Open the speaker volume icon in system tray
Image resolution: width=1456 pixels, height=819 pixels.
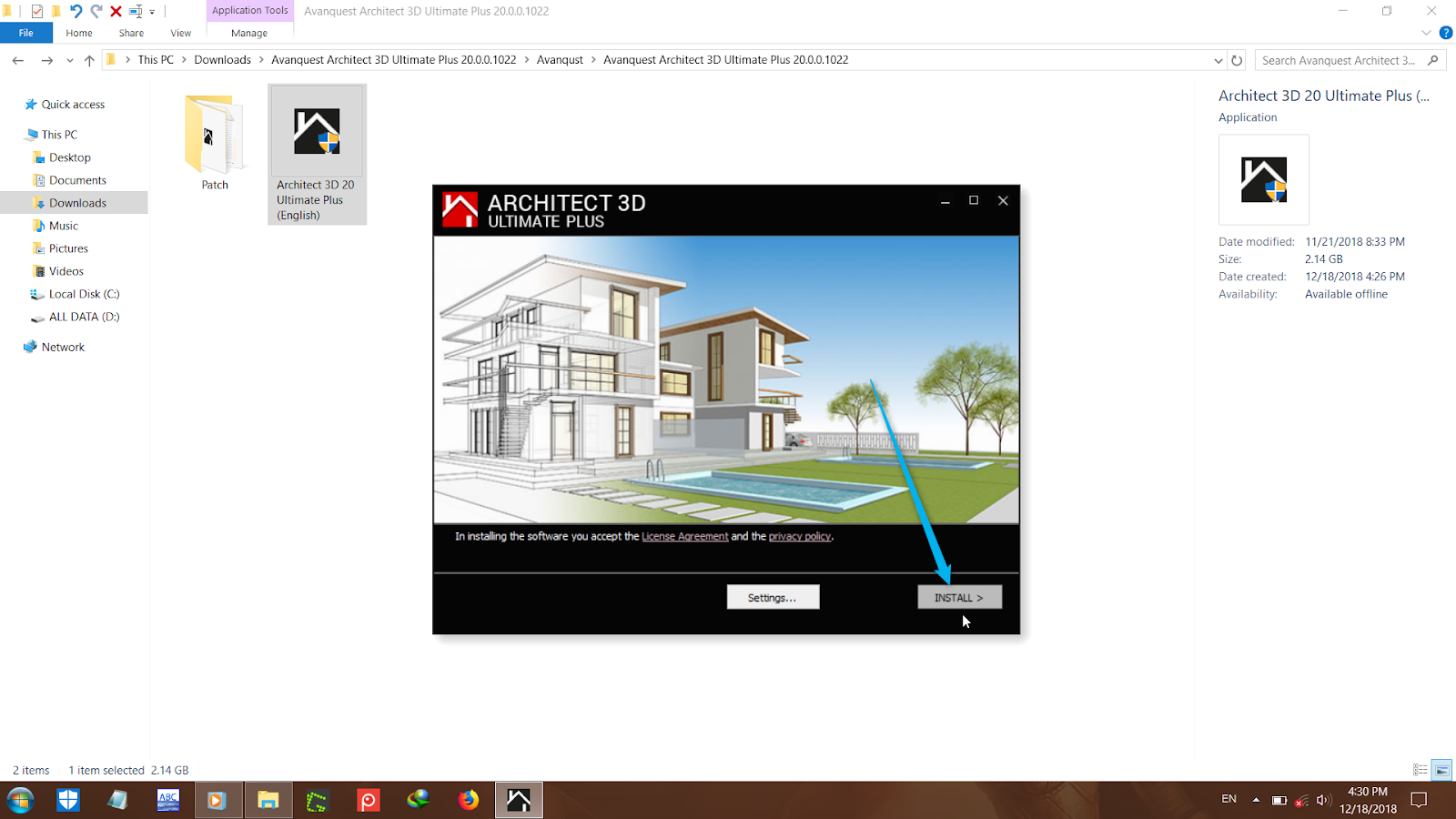point(1323,800)
